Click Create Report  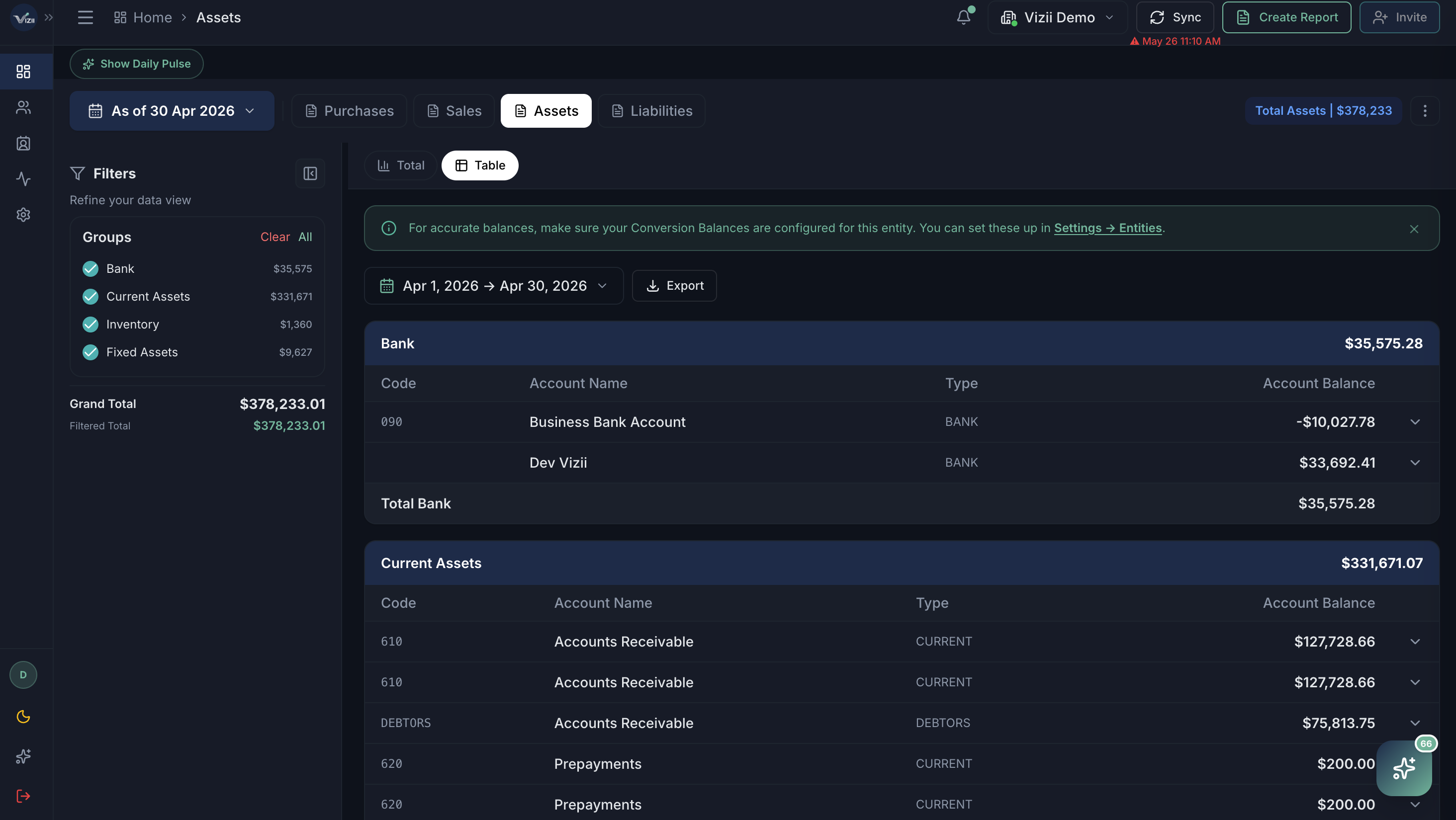click(1286, 17)
